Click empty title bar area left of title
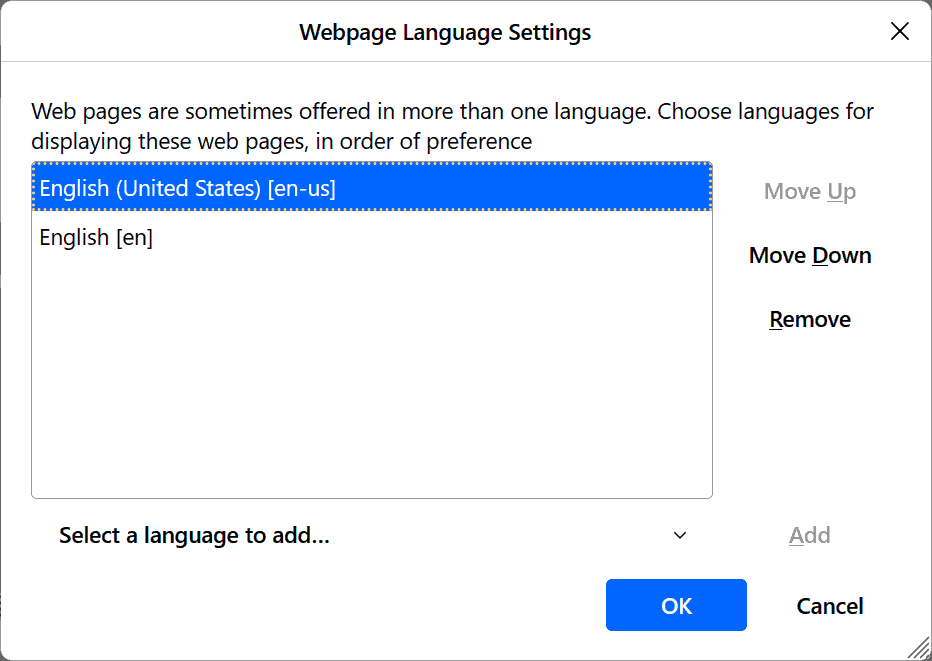932x661 pixels. (x=150, y=32)
